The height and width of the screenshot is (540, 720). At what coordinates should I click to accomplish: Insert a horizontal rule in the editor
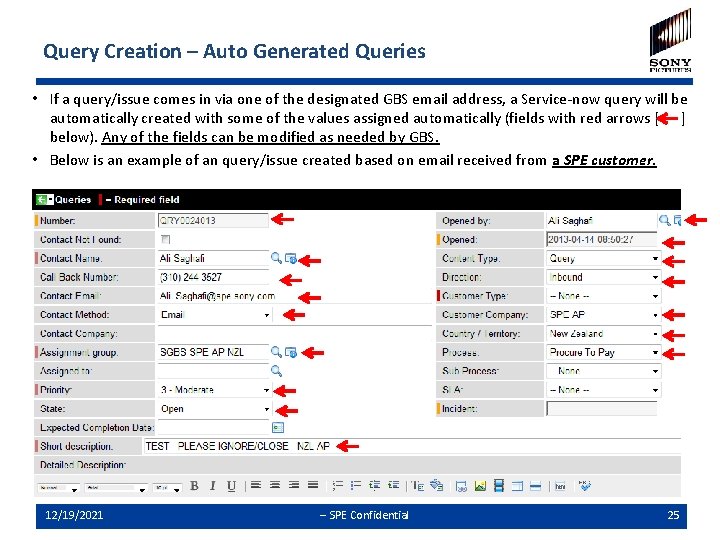tap(535, 486)
